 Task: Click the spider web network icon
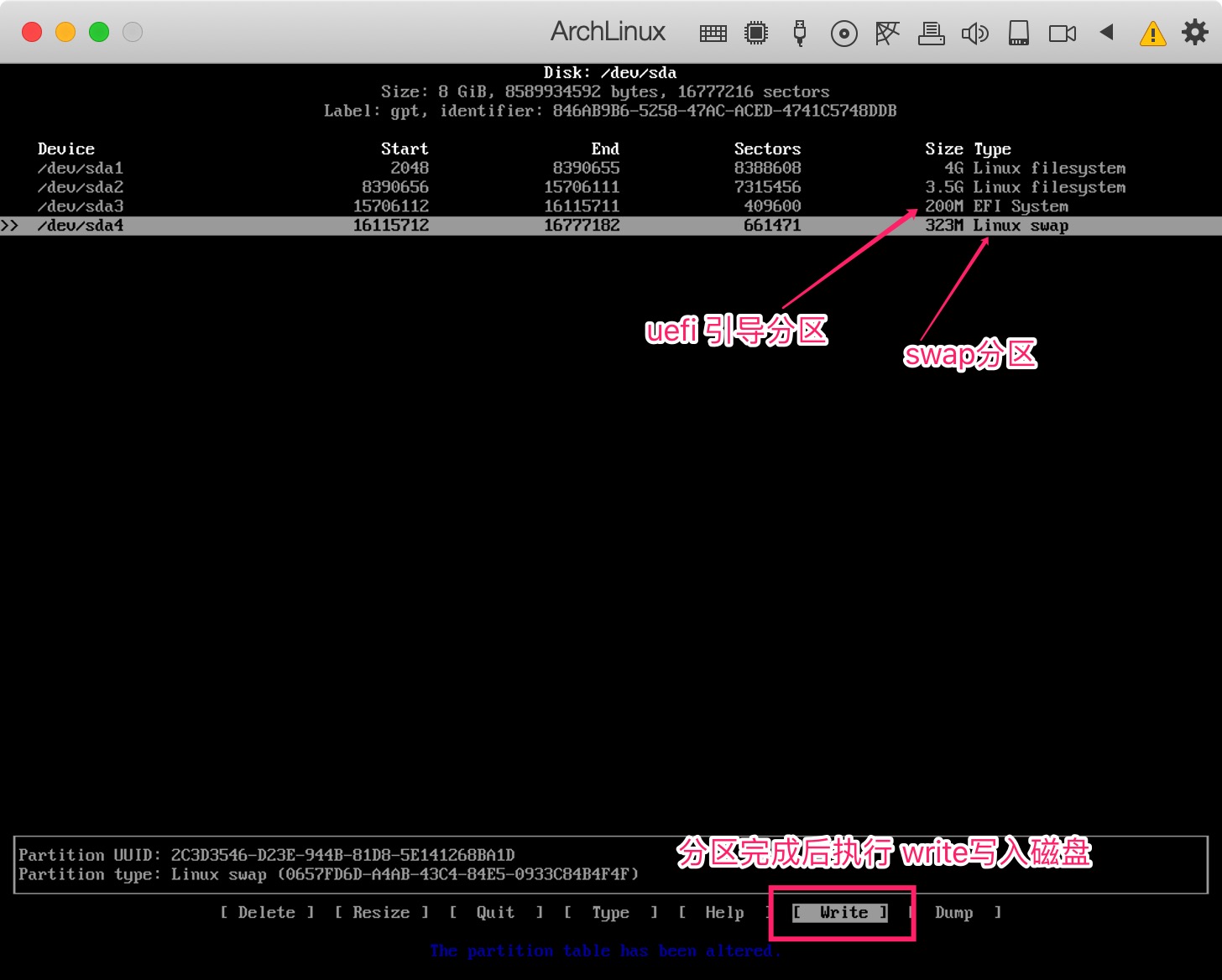click(x=887, y=33)
